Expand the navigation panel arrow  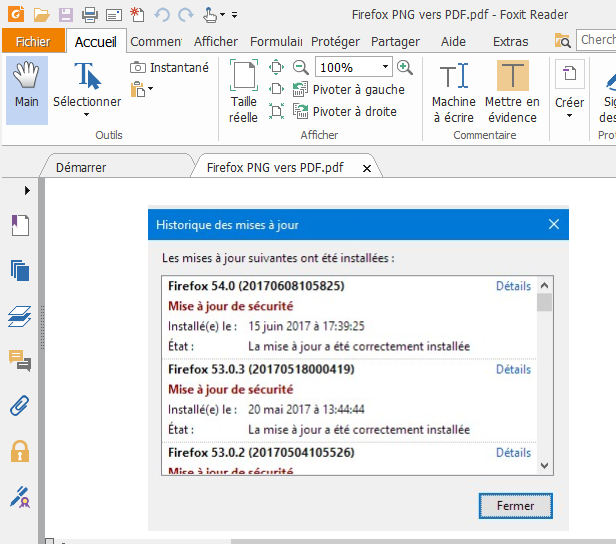click(x=27, y=190)
